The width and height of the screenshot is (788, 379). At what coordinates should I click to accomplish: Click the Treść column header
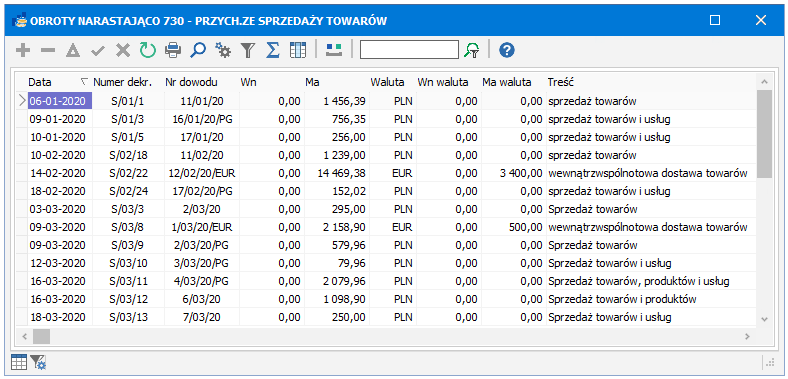point(651,82)
